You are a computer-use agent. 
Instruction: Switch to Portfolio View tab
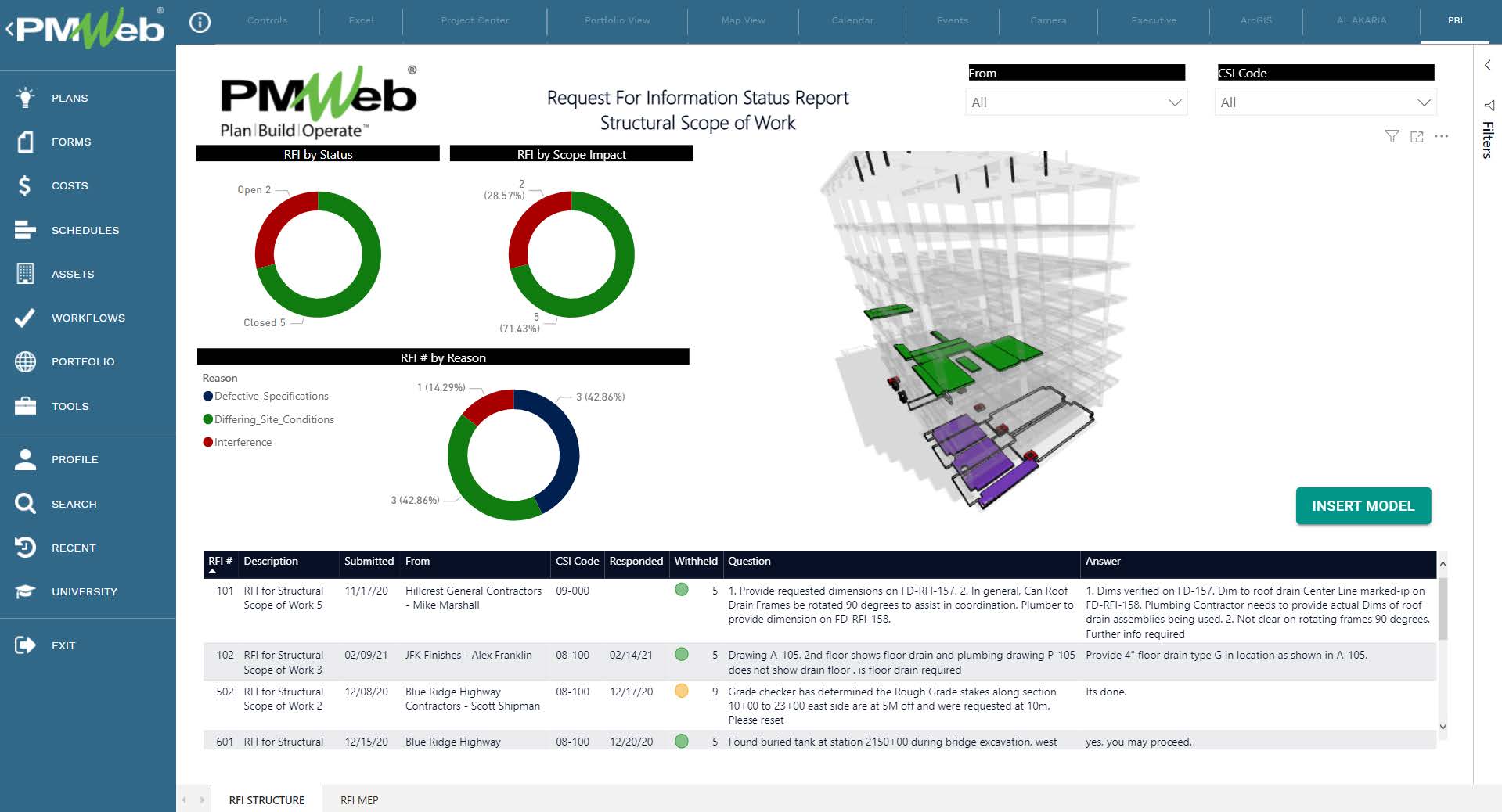point(618,20)
